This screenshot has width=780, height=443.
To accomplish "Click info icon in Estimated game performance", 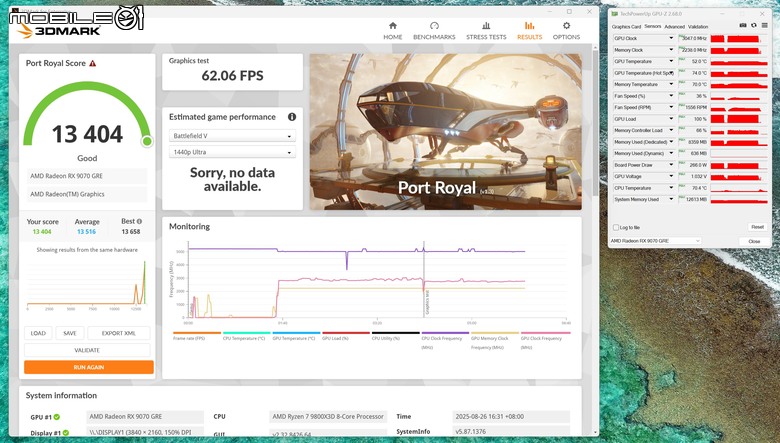I will 292,117.
